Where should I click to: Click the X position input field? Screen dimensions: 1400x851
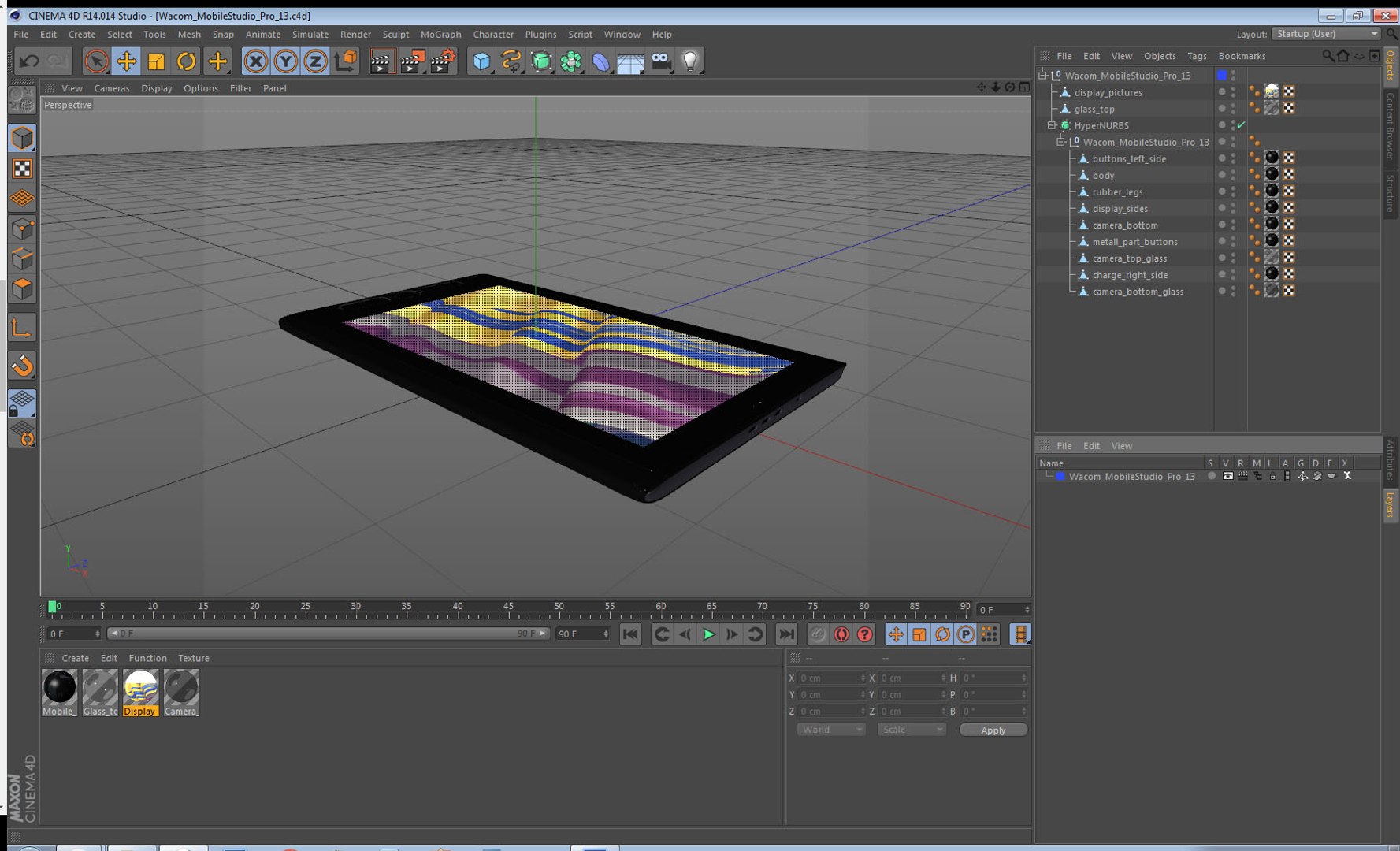[831, 678]
